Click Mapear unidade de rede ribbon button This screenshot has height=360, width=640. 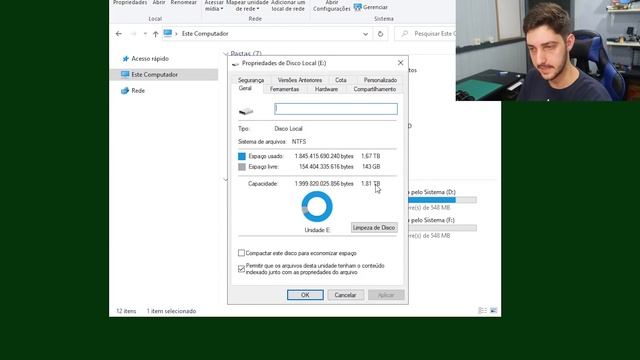tap(247, 6)
